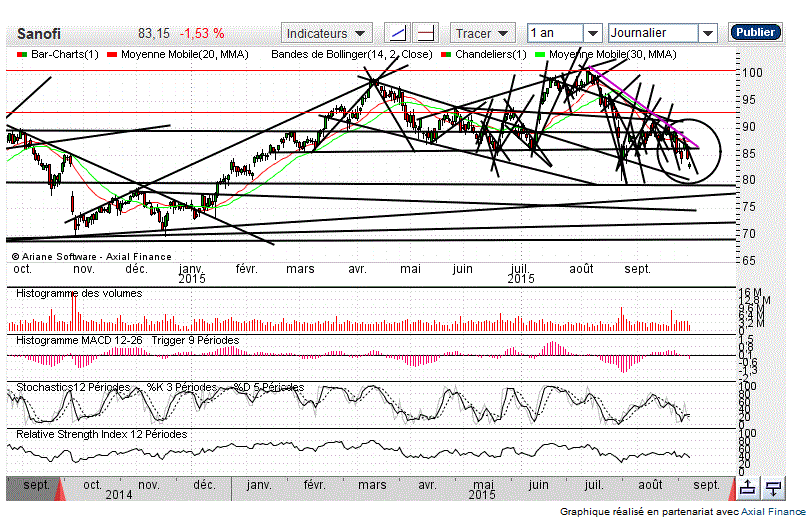Click the Journalier interval field
This screenshot has width=812, height=528.
653,34
